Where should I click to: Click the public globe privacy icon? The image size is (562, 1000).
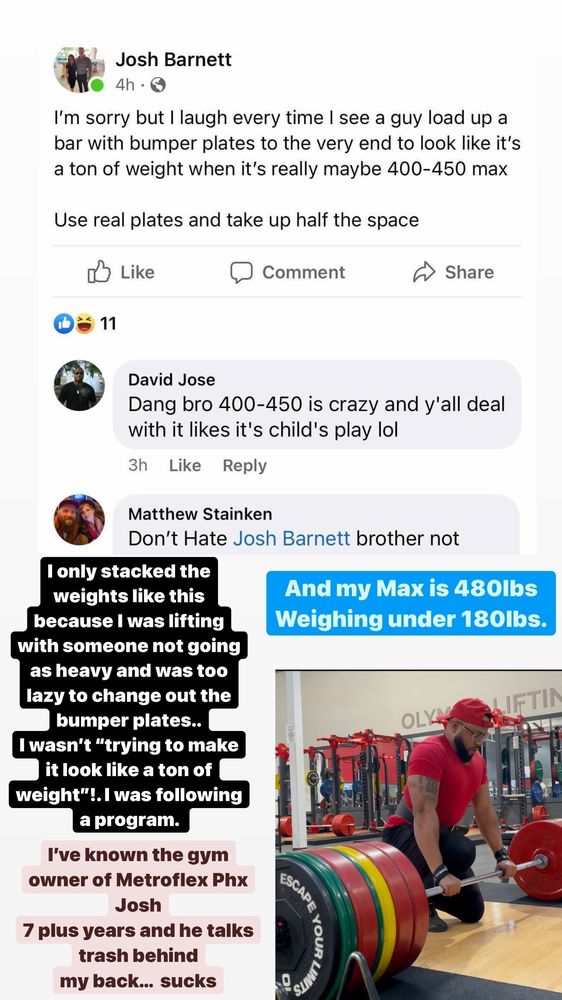click(158, 85)
